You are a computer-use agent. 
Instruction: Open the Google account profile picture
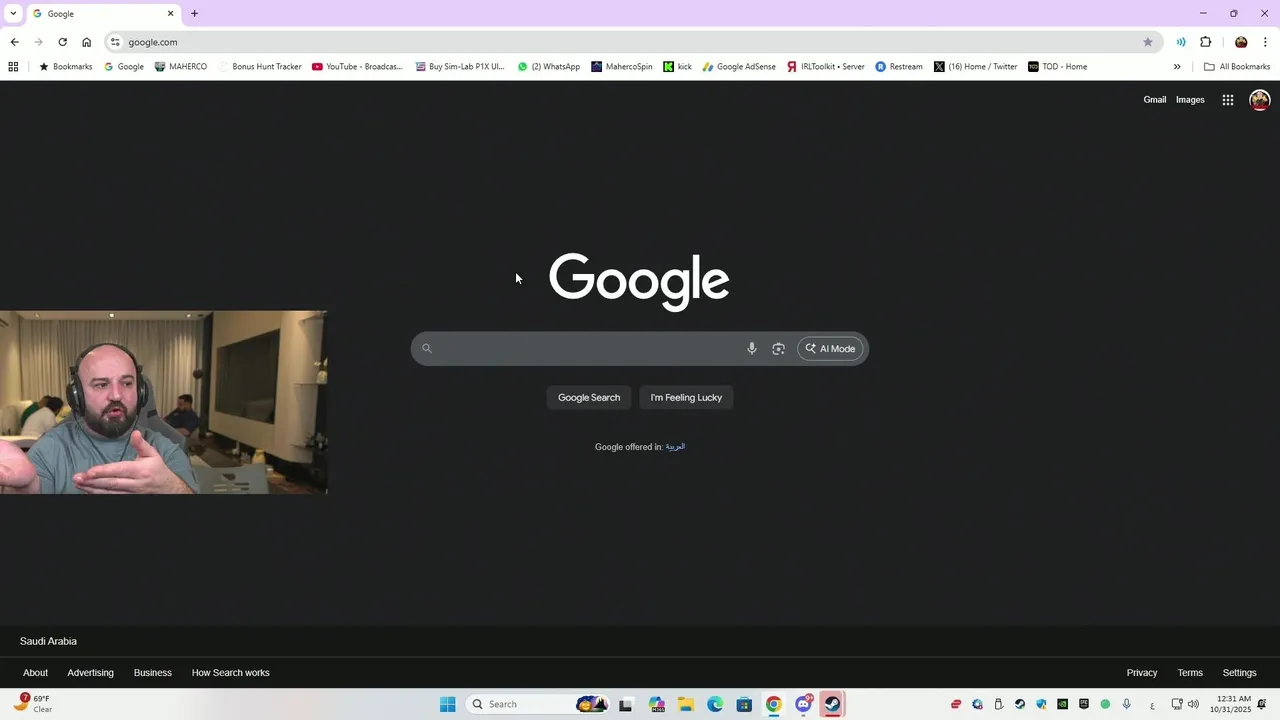[1260, 100]
